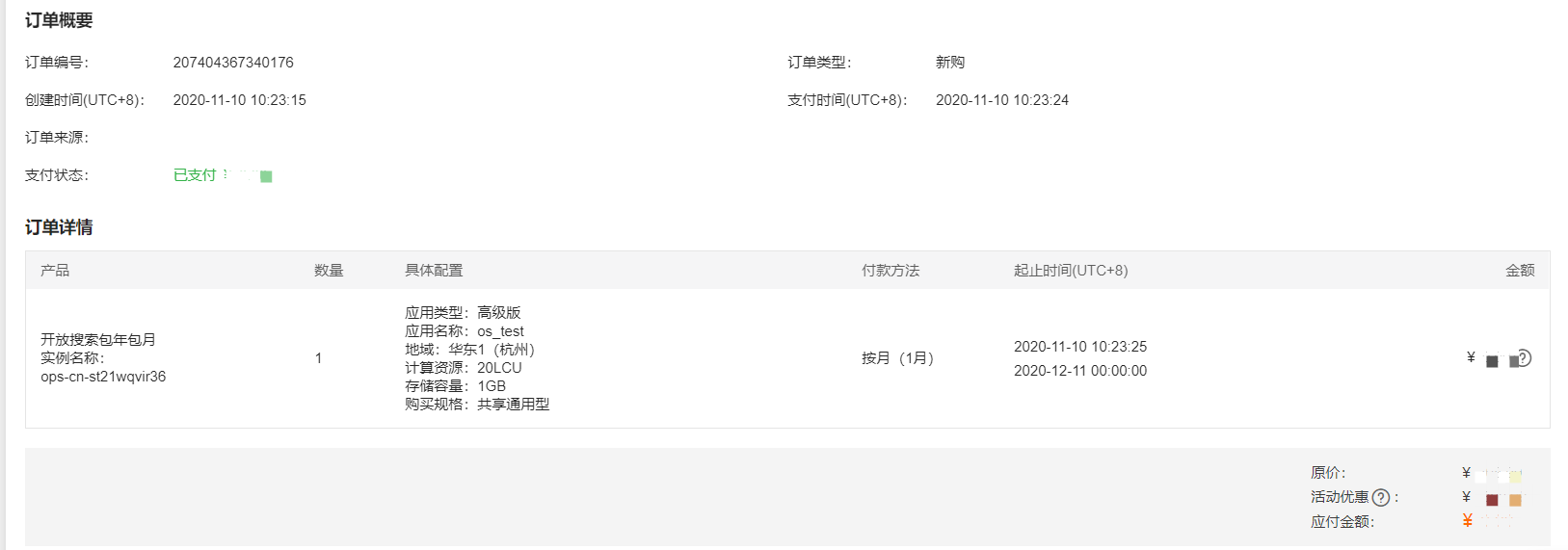Screen dimensions: 1568x550
Task: Click the 数量 column header
Action: click(329, 271)
